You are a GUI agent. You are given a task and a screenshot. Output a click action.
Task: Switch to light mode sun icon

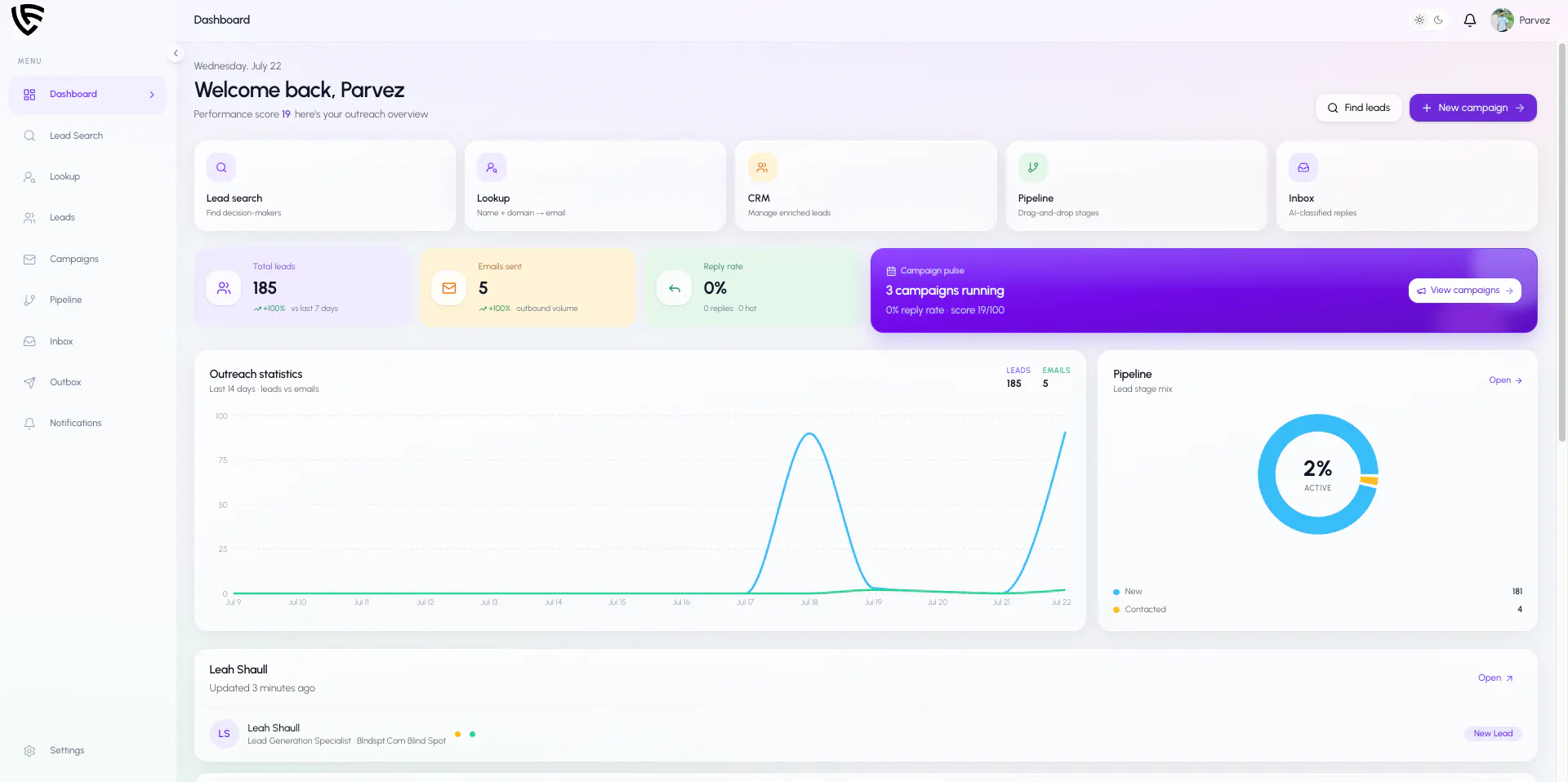[1419, 20]
